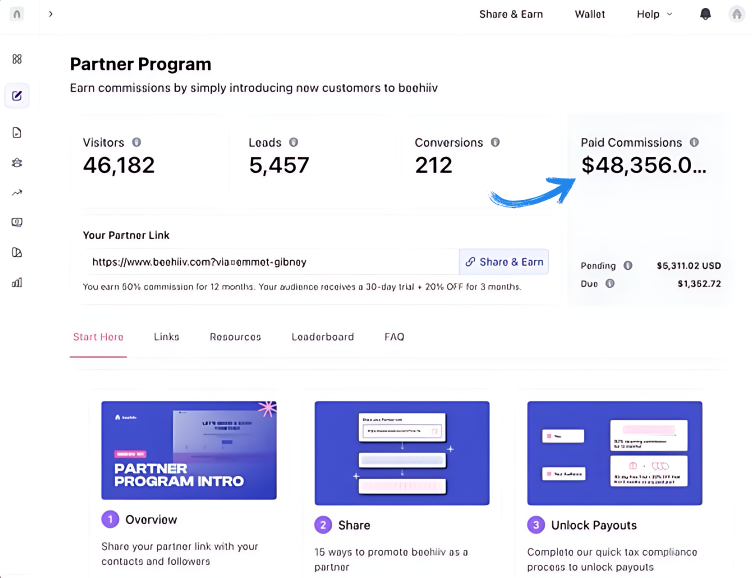Open the bar chart analytics icon in the sidebar
This screenshot has height=578, width=752.
tap(17, 283)
